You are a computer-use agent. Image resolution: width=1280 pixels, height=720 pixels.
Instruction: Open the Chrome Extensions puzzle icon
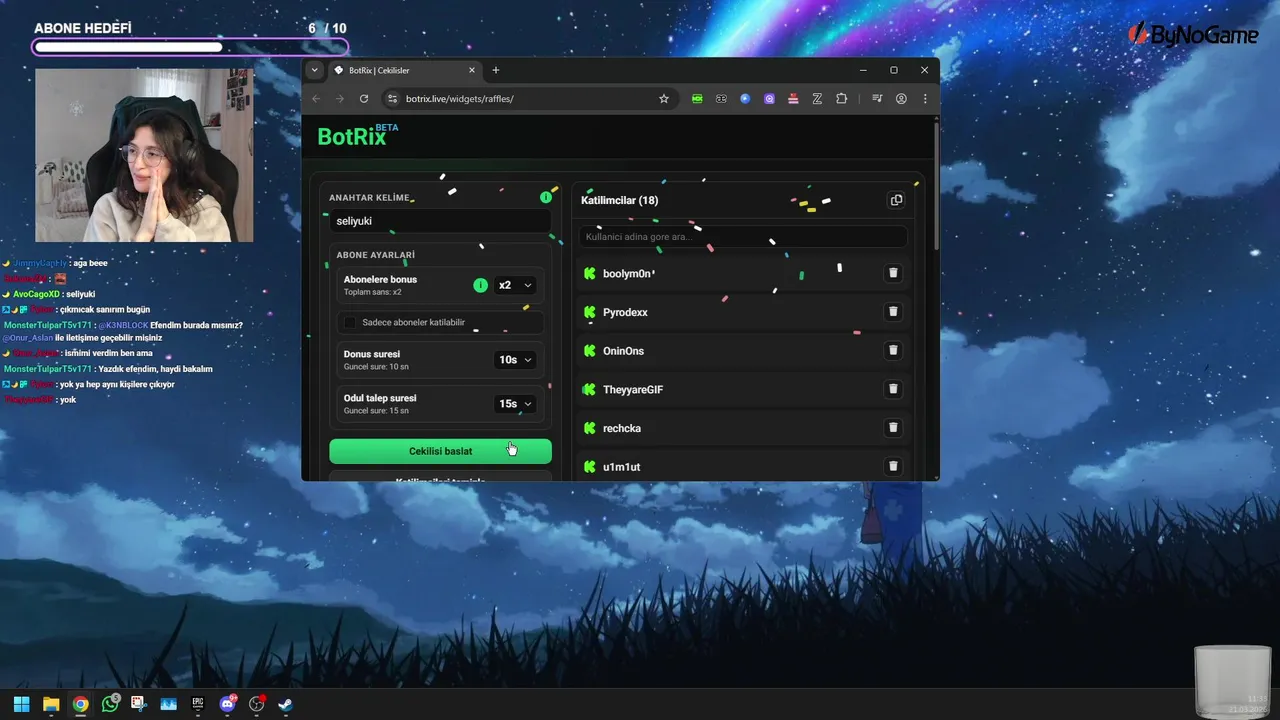[x=841, y=99]
